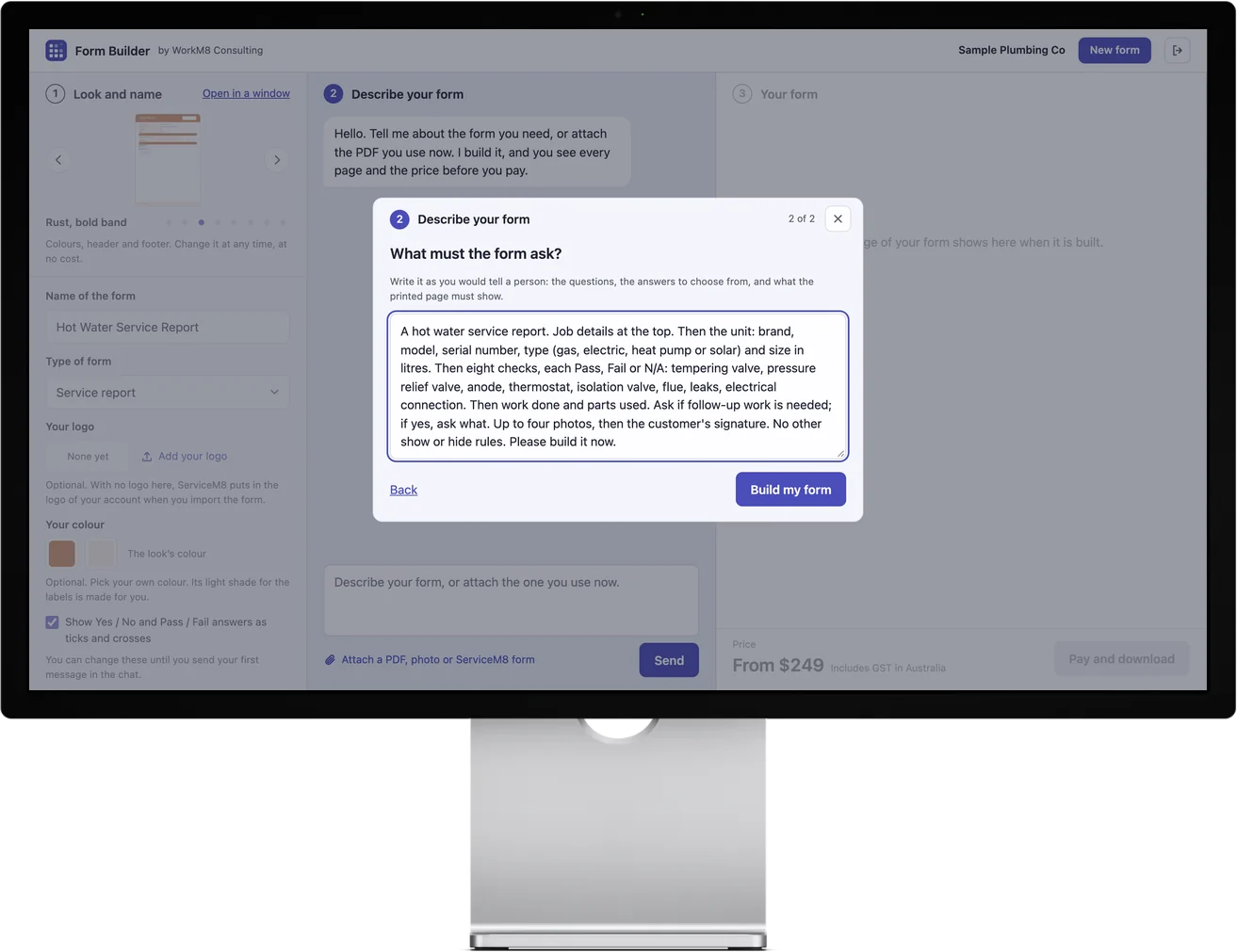
Task: Click Attach a PDF, photo or ServiceM8 form
Action: [438, 660]
